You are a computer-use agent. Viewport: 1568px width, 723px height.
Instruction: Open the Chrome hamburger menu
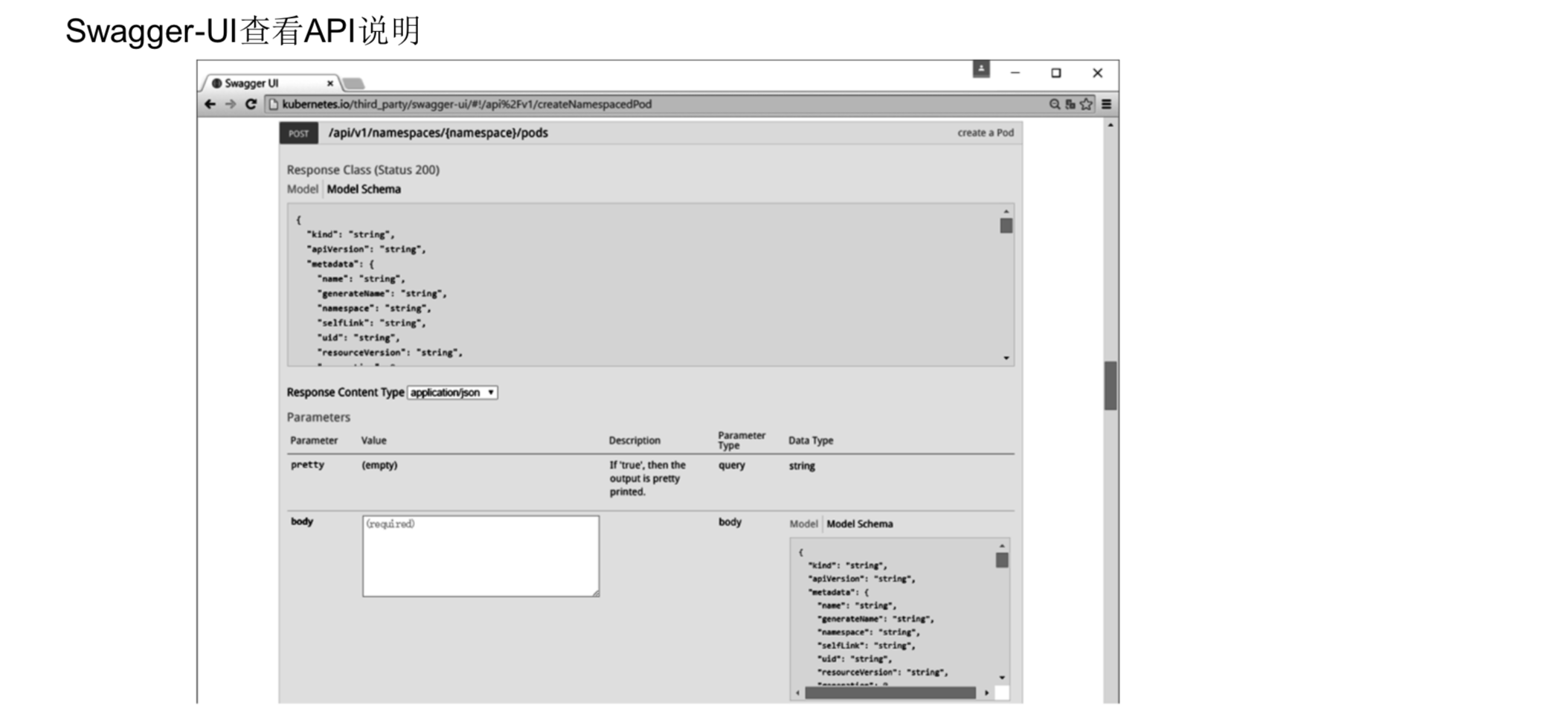1107,104
